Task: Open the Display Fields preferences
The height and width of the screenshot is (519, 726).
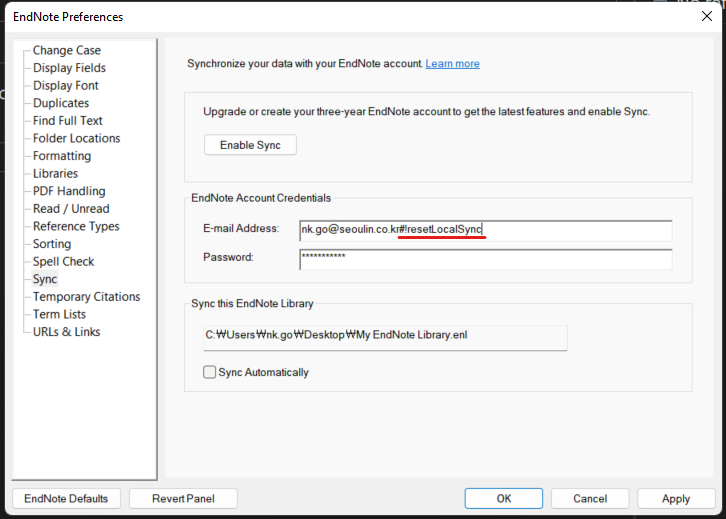Action: (69, 68)
